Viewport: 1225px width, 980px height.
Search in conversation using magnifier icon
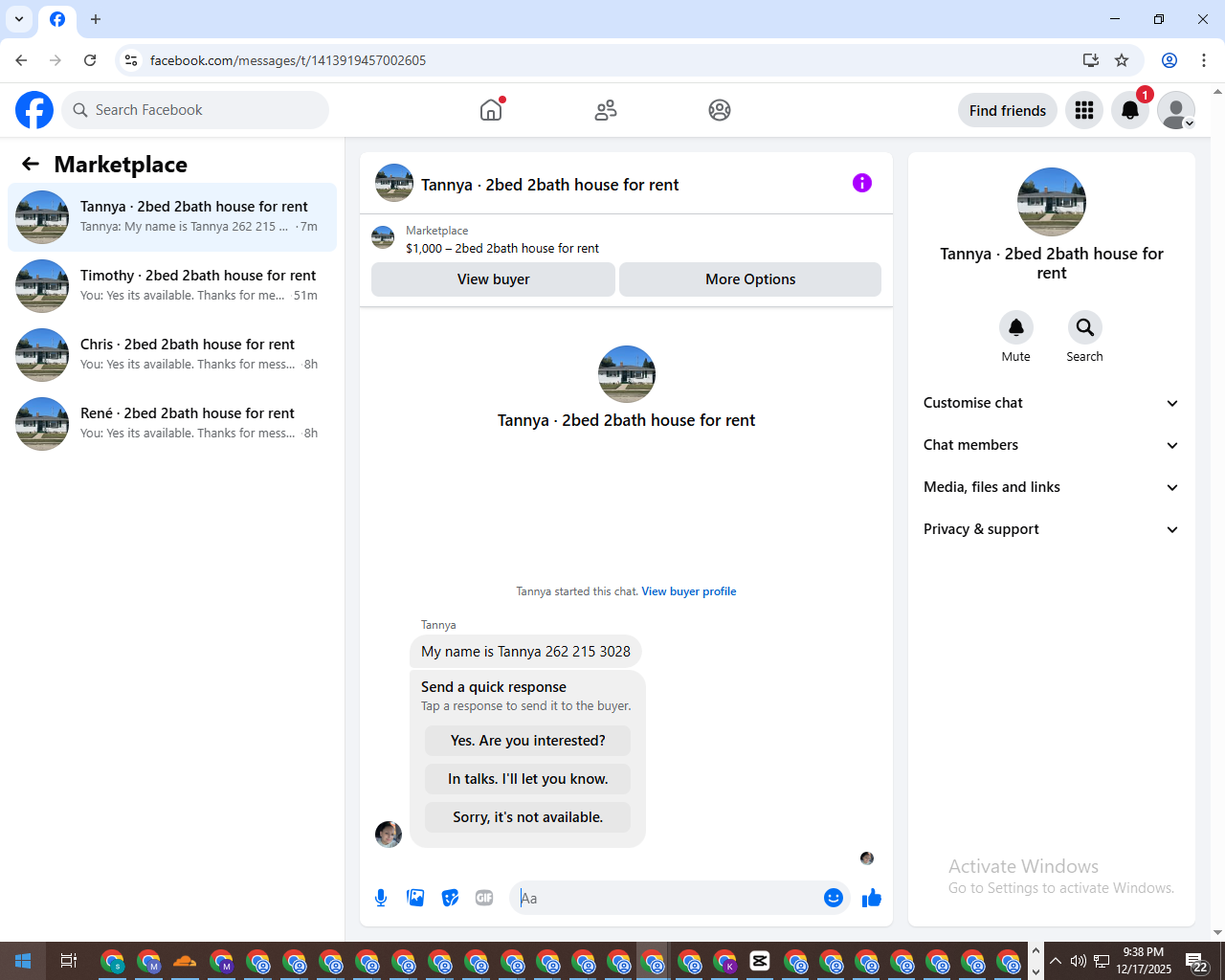(x=1085, y=327)
